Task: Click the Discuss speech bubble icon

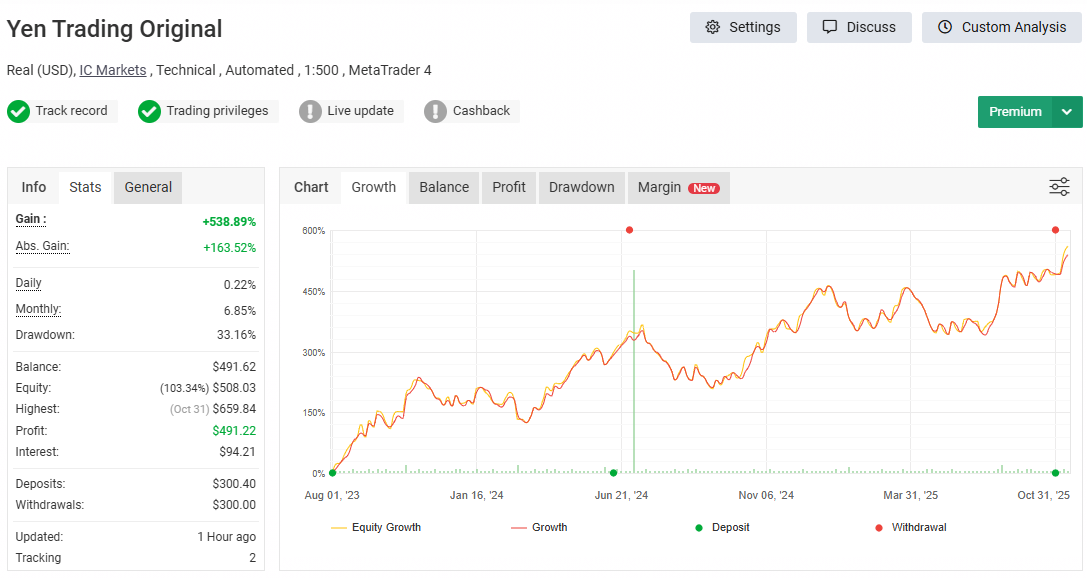Action: (x=830, y=27)
